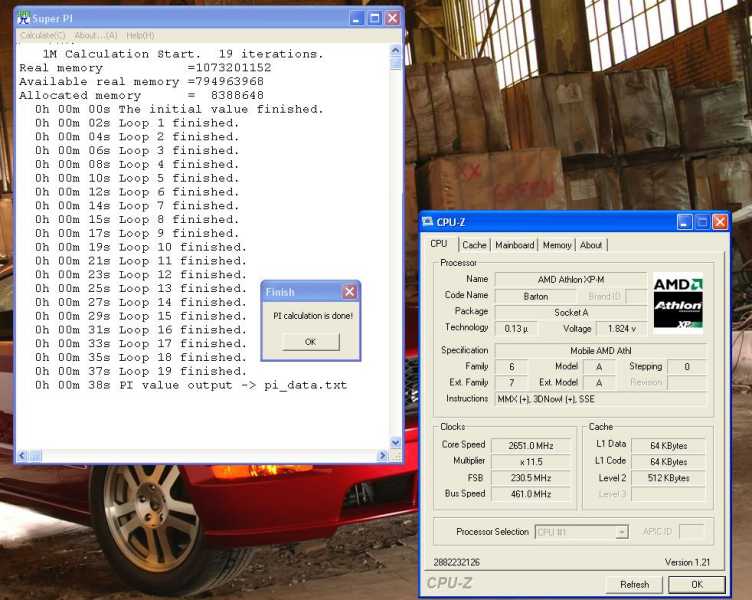Click the Code Name Barton field

tap(536, 296)
